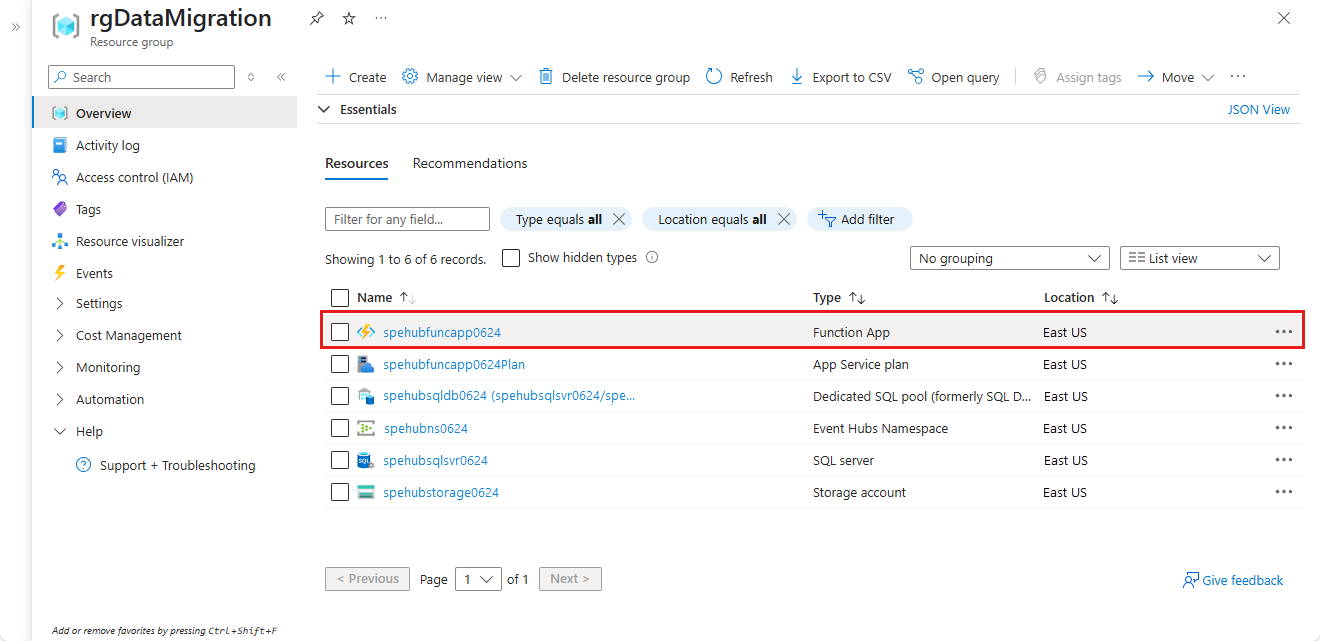Viewport: 1320px width, 641px height.
Task: Click the sidebar Search box
Action: click(x=141, y=77)
